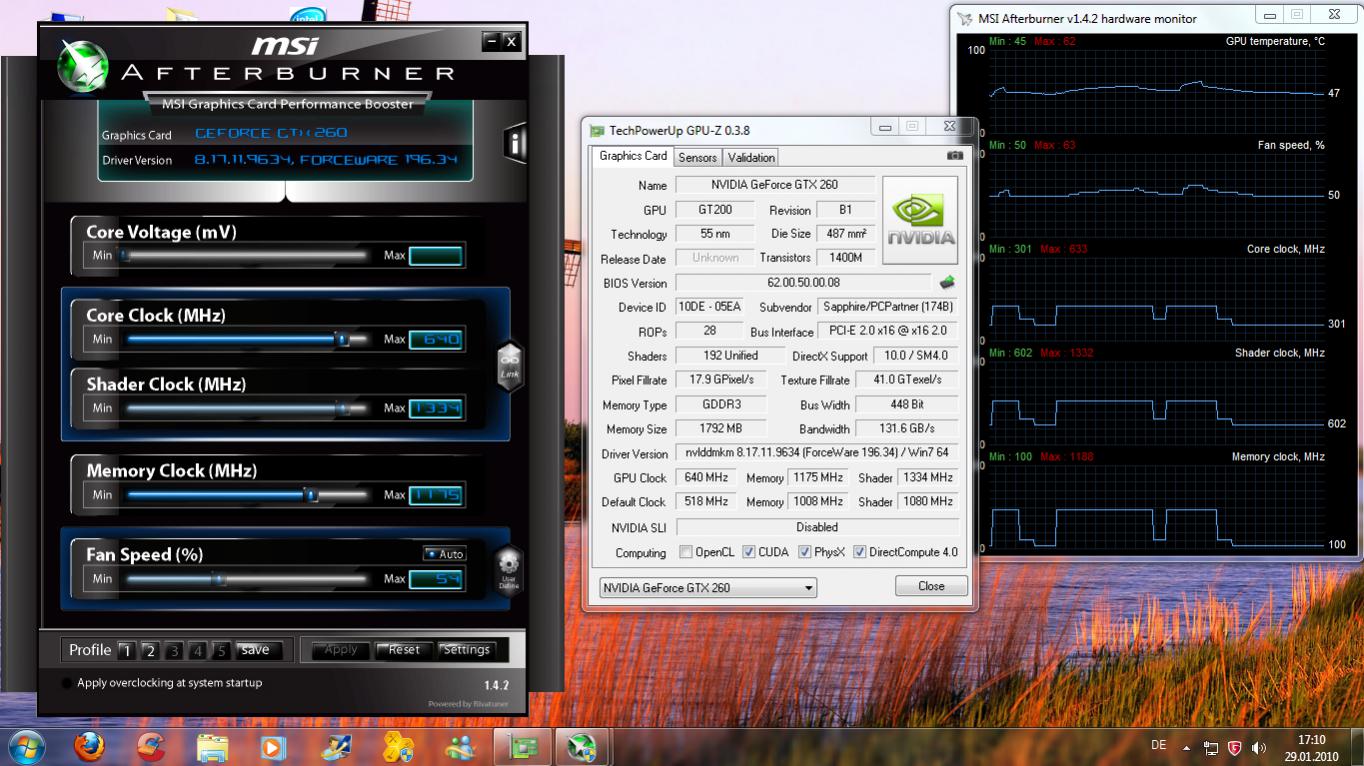Screen dimensions: 1364x766
Task: Click the MSI Afterburner taskbar button
Action: click(582, 747)
